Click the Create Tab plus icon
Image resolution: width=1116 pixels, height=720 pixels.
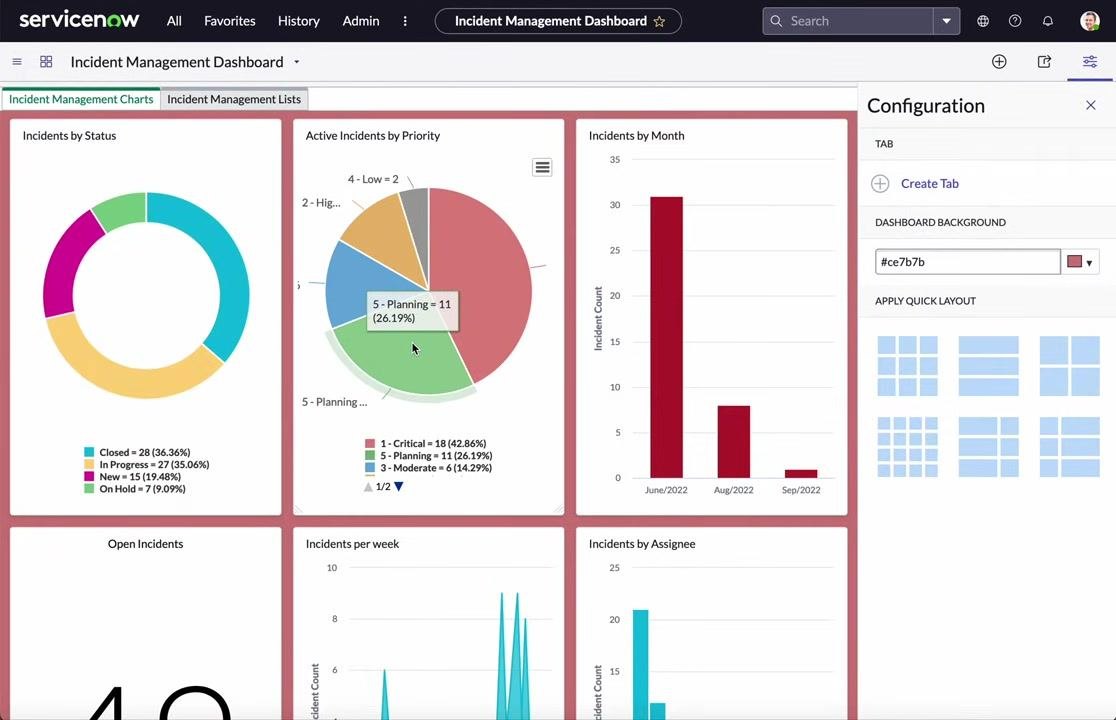[880, 184]
